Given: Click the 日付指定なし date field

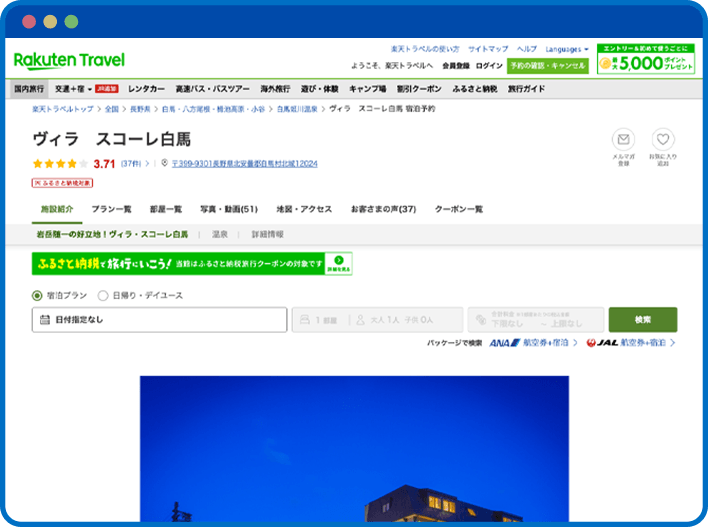Looking at the screenshot, I should tap(159, 320).
